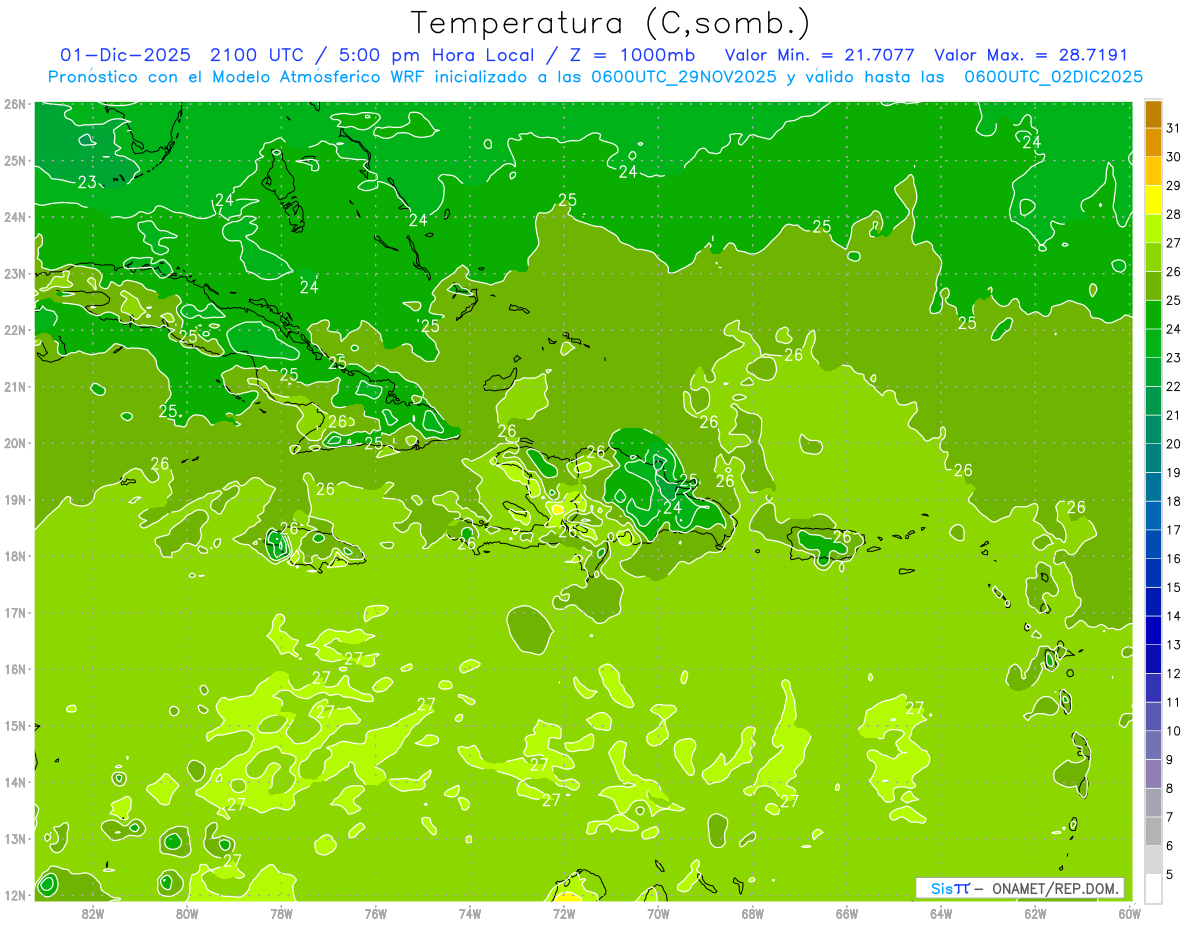
Task: Pick the dark blue swatch between legend 13 and 14
Action: click(x=1153, y=630)
